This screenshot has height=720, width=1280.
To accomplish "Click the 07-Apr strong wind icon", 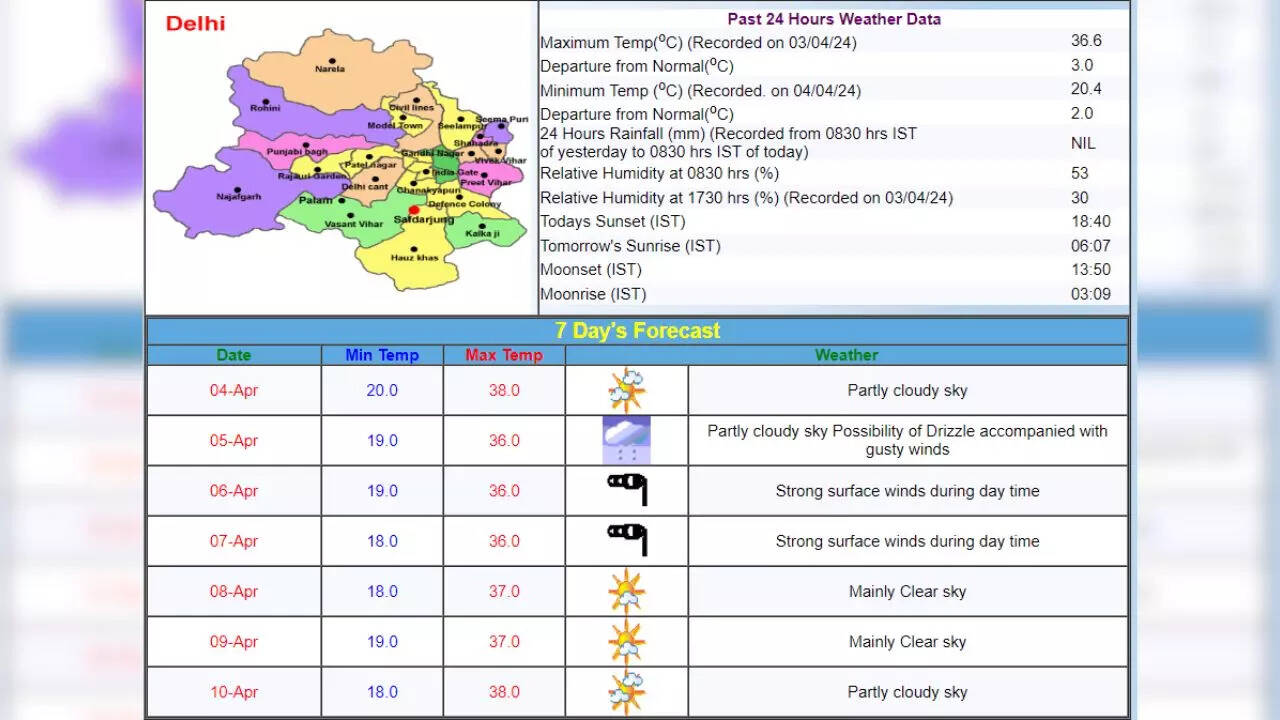I will point(627,540).
